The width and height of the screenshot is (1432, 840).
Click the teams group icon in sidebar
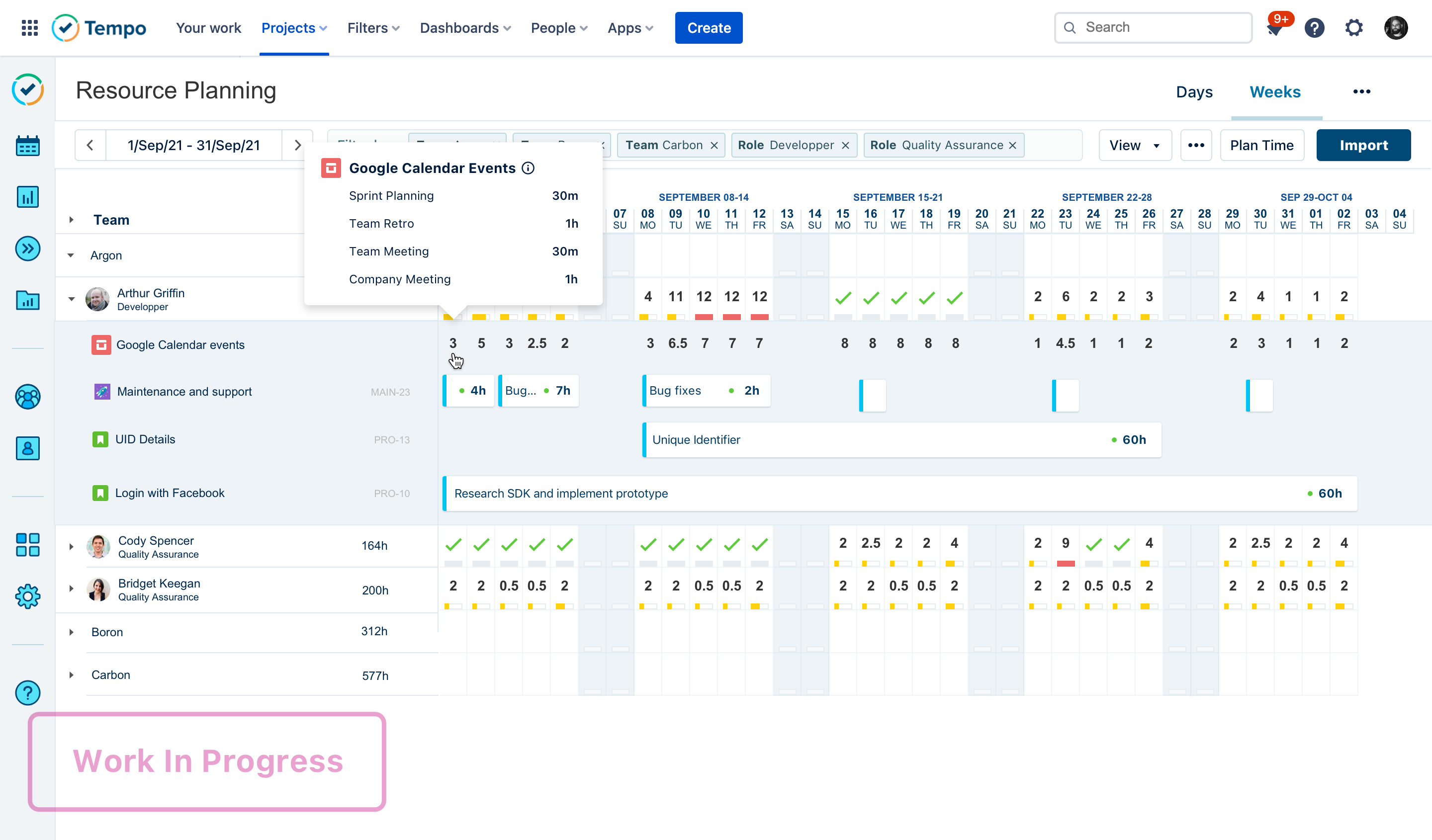pos(27,397)
